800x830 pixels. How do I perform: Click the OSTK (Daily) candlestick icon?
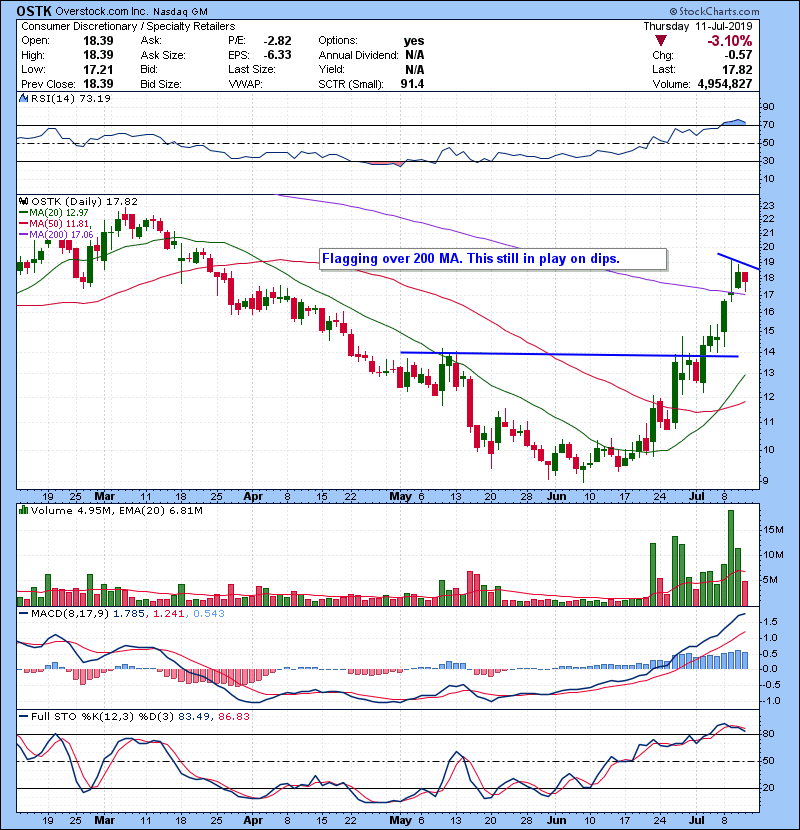23,201
